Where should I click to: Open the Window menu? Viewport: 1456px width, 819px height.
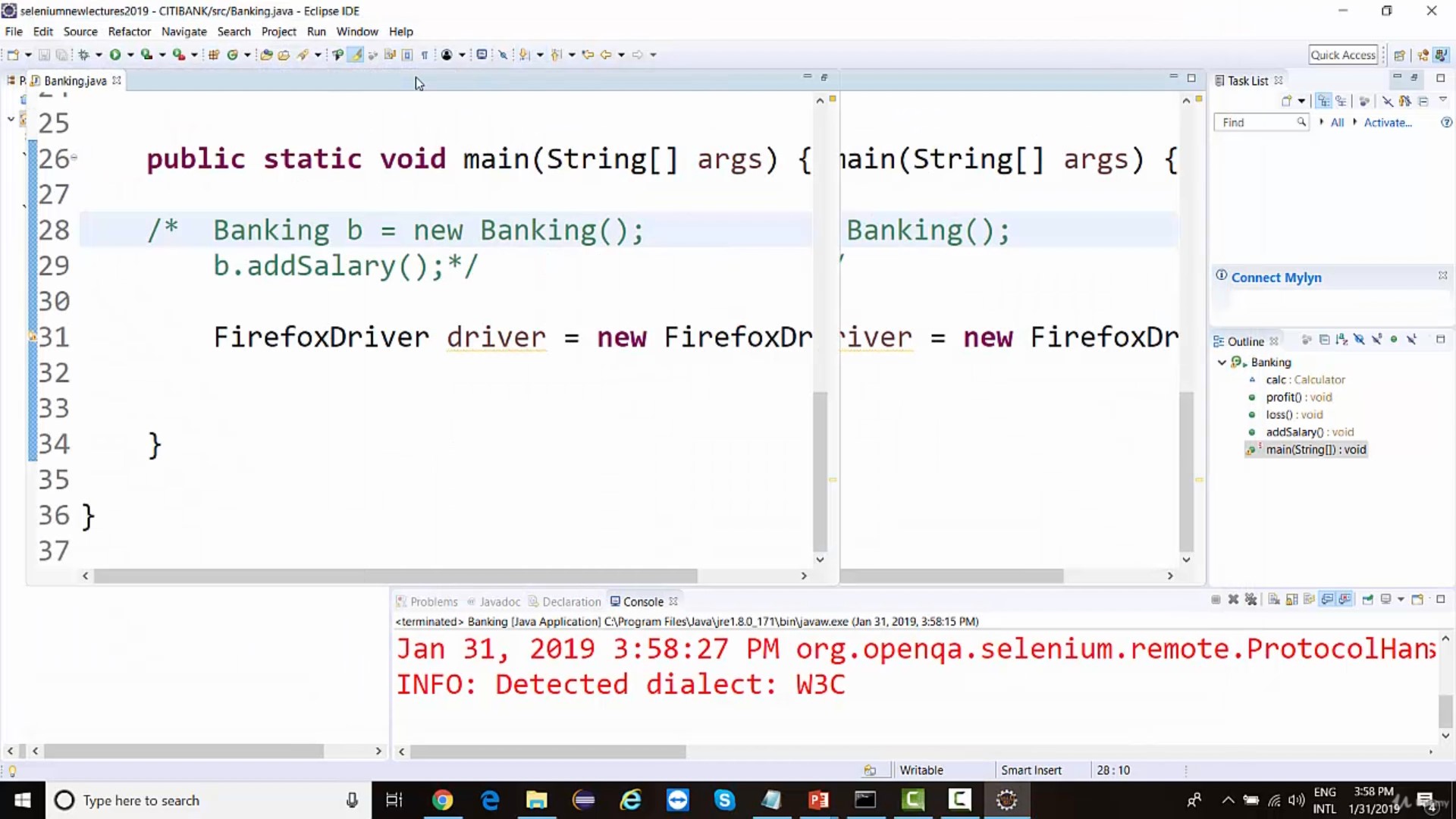click(357, 32)
